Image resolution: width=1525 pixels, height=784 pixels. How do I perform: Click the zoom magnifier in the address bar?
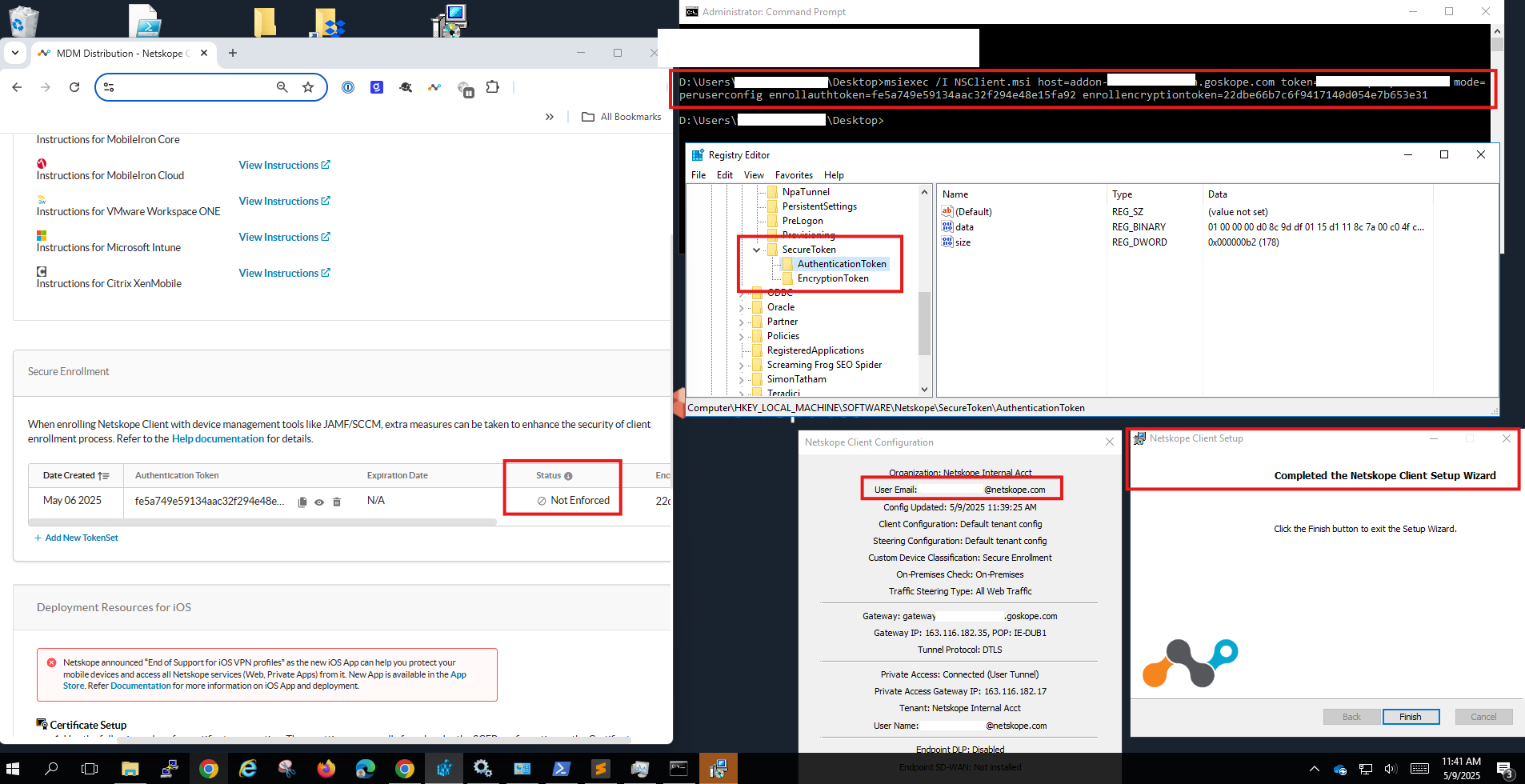pyautogui.click(x=282, y=87)
